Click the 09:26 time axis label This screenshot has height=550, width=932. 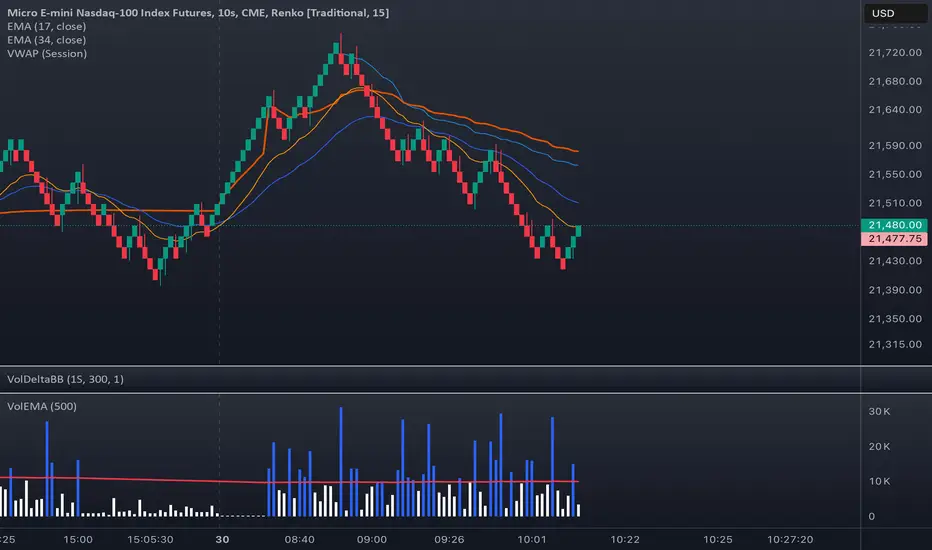pos(449,539)
